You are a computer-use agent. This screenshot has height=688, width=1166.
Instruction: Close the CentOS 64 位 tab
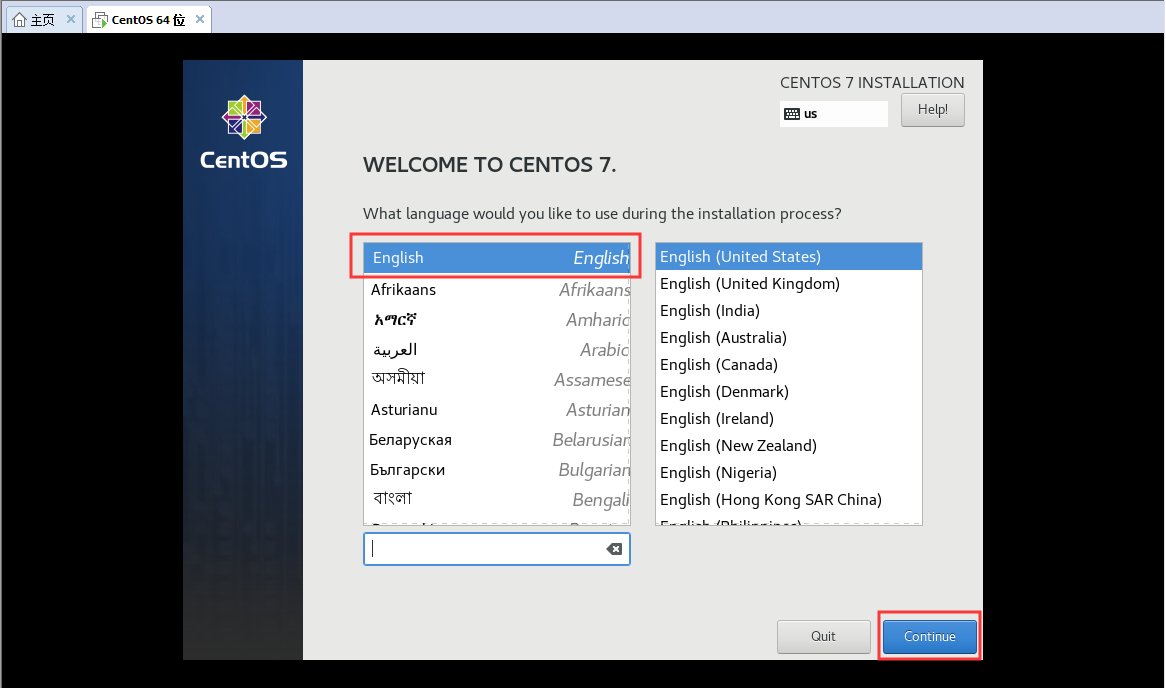[x=200, y=19]
